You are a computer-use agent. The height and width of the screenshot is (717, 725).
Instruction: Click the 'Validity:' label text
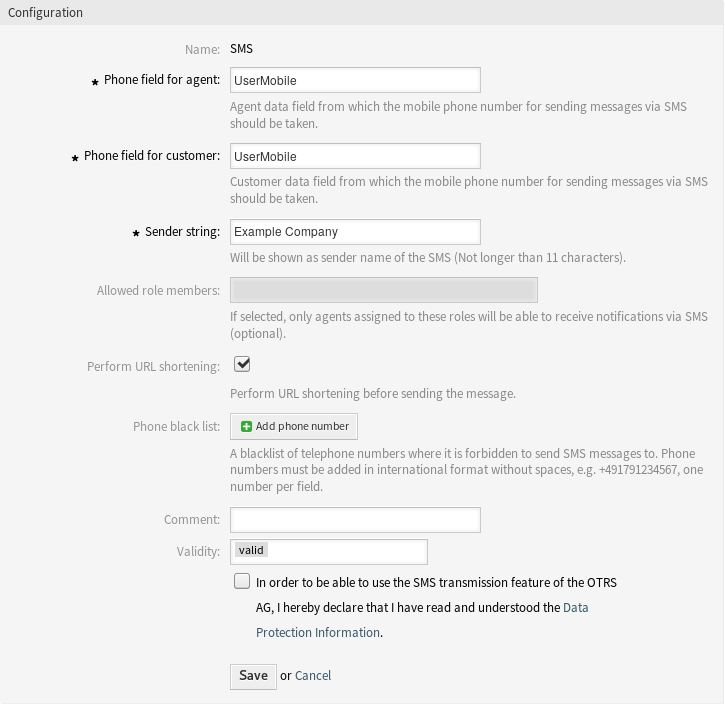pyautogui.click(x=198, y=551)
